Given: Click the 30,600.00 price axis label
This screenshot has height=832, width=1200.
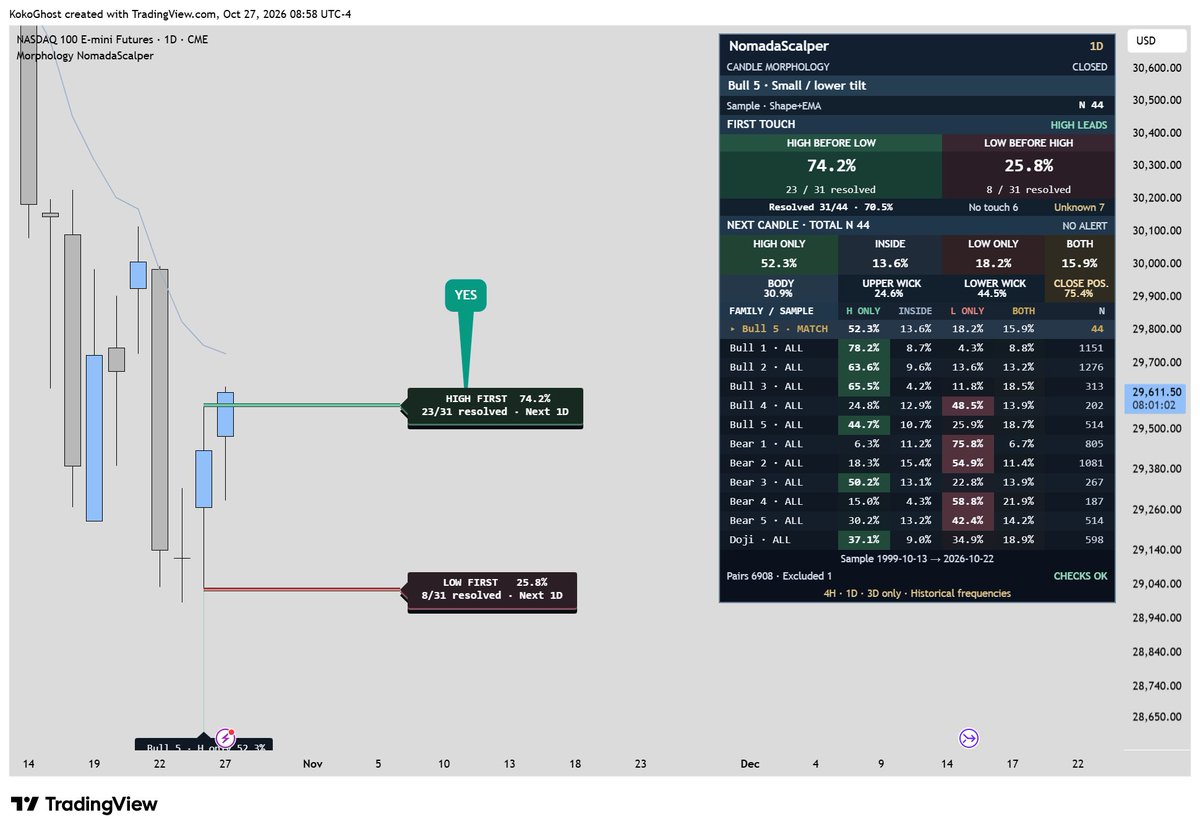Looking at the screenshot, I should tap(1156, 68).
